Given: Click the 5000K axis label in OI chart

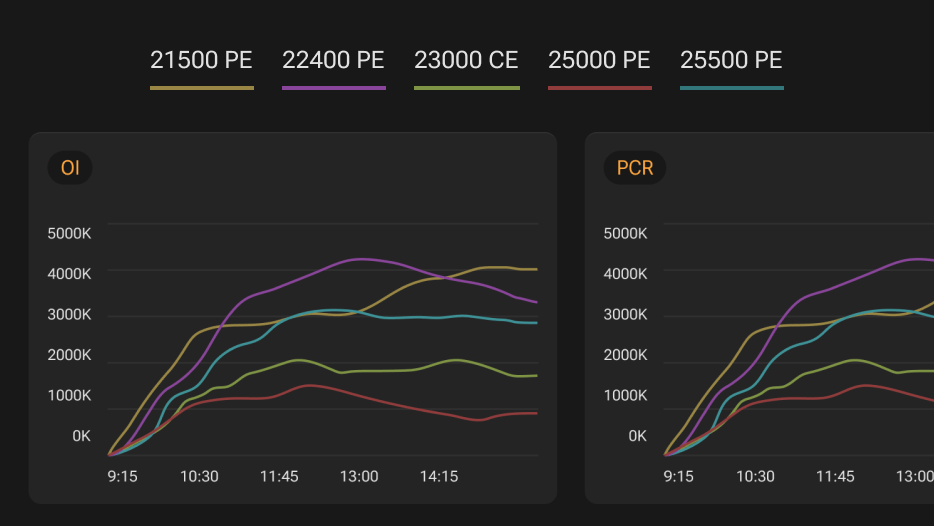Looking at the screenshot, I should 70,233.
